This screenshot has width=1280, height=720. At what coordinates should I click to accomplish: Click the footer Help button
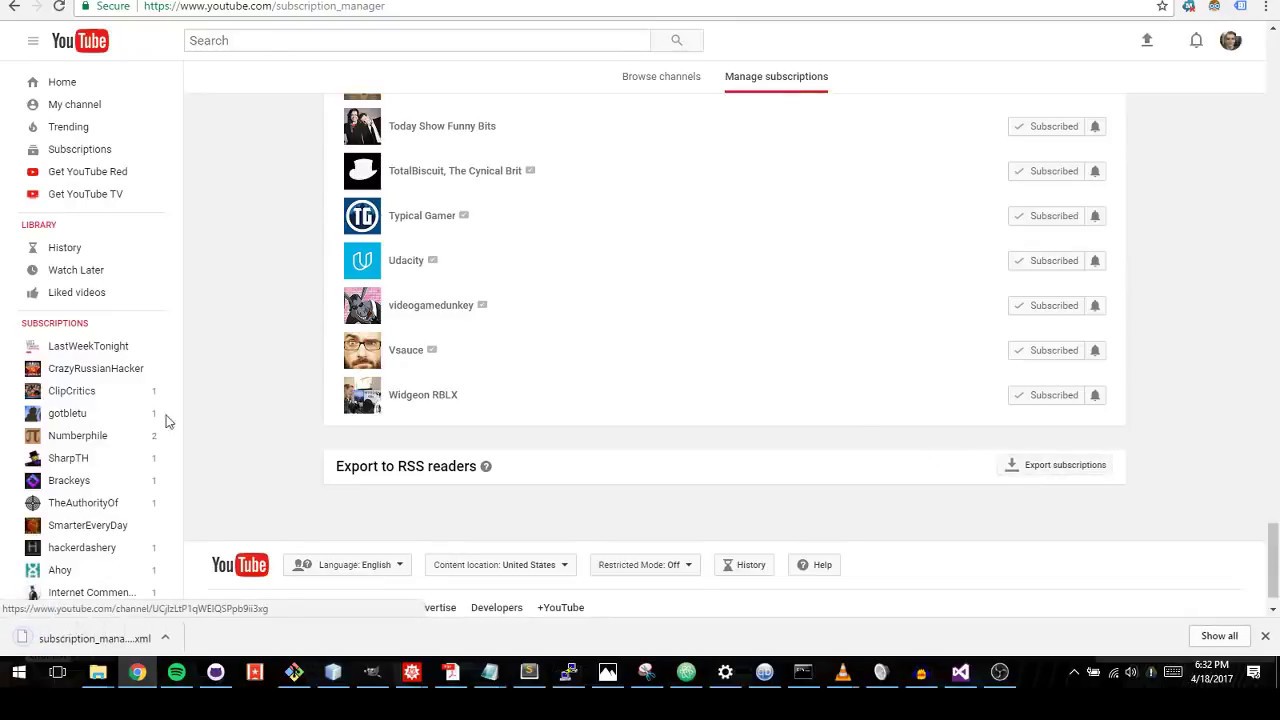pos(815,565)
